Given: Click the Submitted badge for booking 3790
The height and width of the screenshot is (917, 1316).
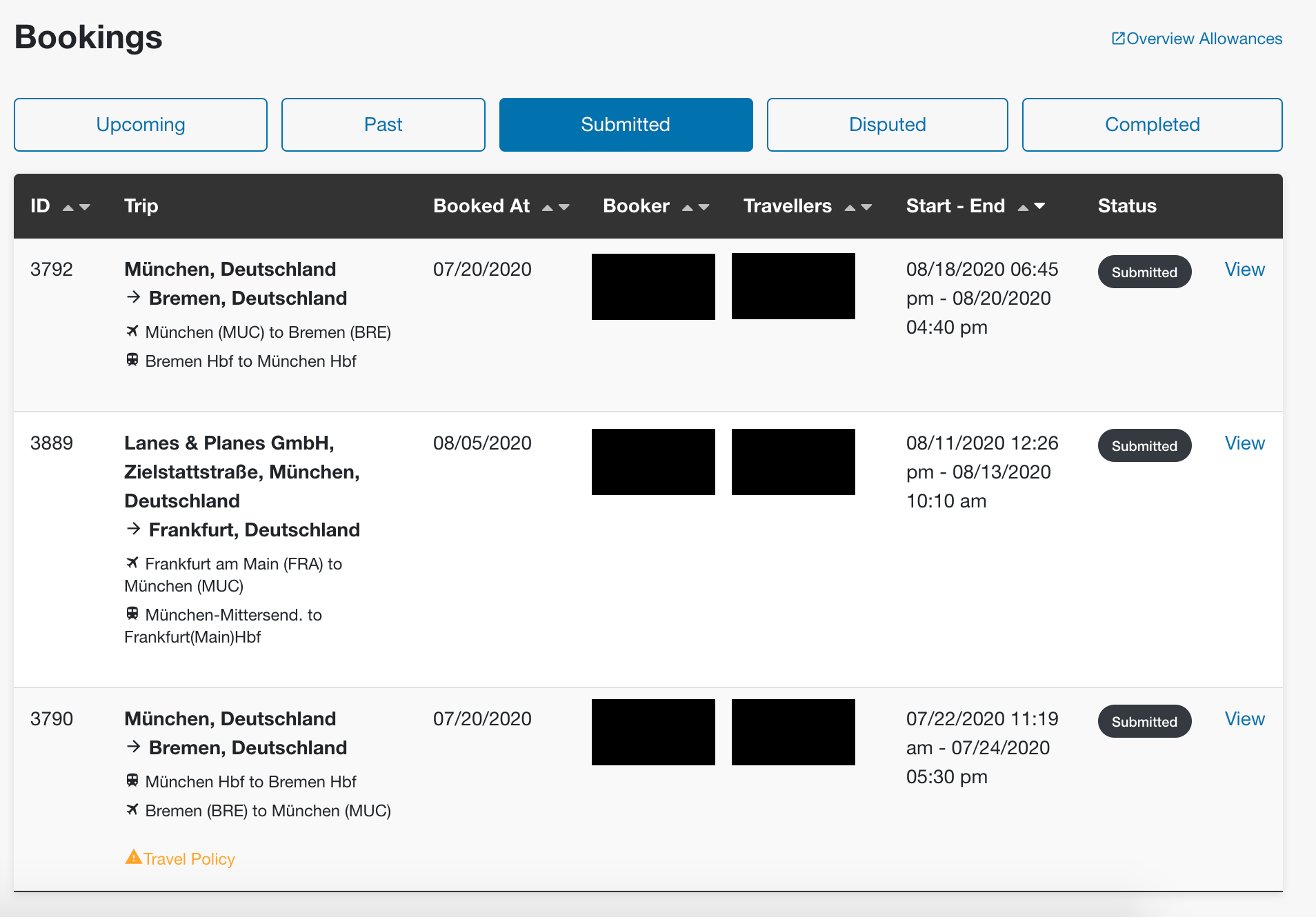Looking at the screenshot, I should point(1145,722).
